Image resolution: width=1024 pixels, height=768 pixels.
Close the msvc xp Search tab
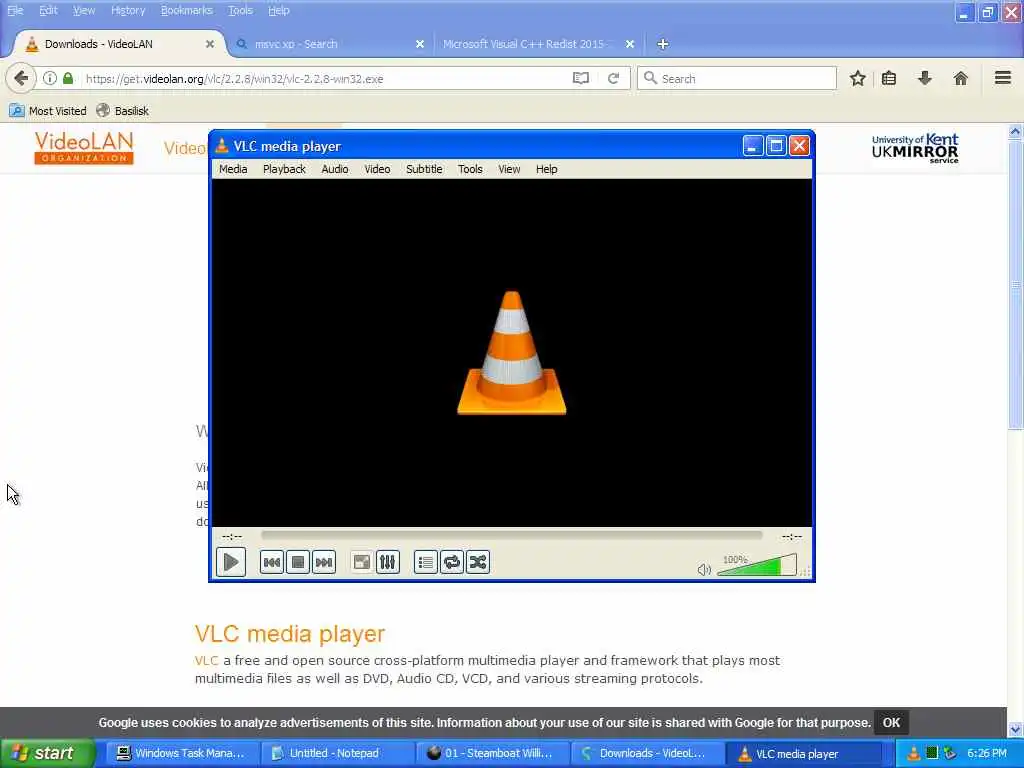tap(420, 44)
